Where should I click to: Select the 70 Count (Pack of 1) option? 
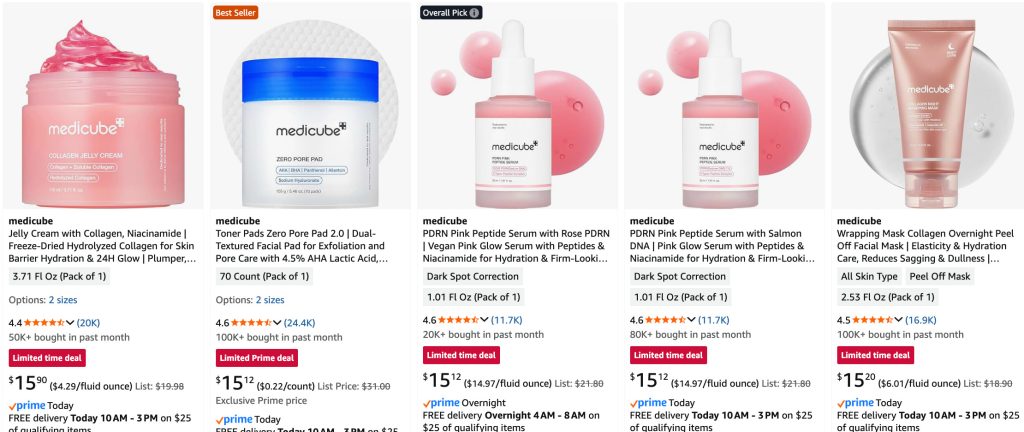264,276
